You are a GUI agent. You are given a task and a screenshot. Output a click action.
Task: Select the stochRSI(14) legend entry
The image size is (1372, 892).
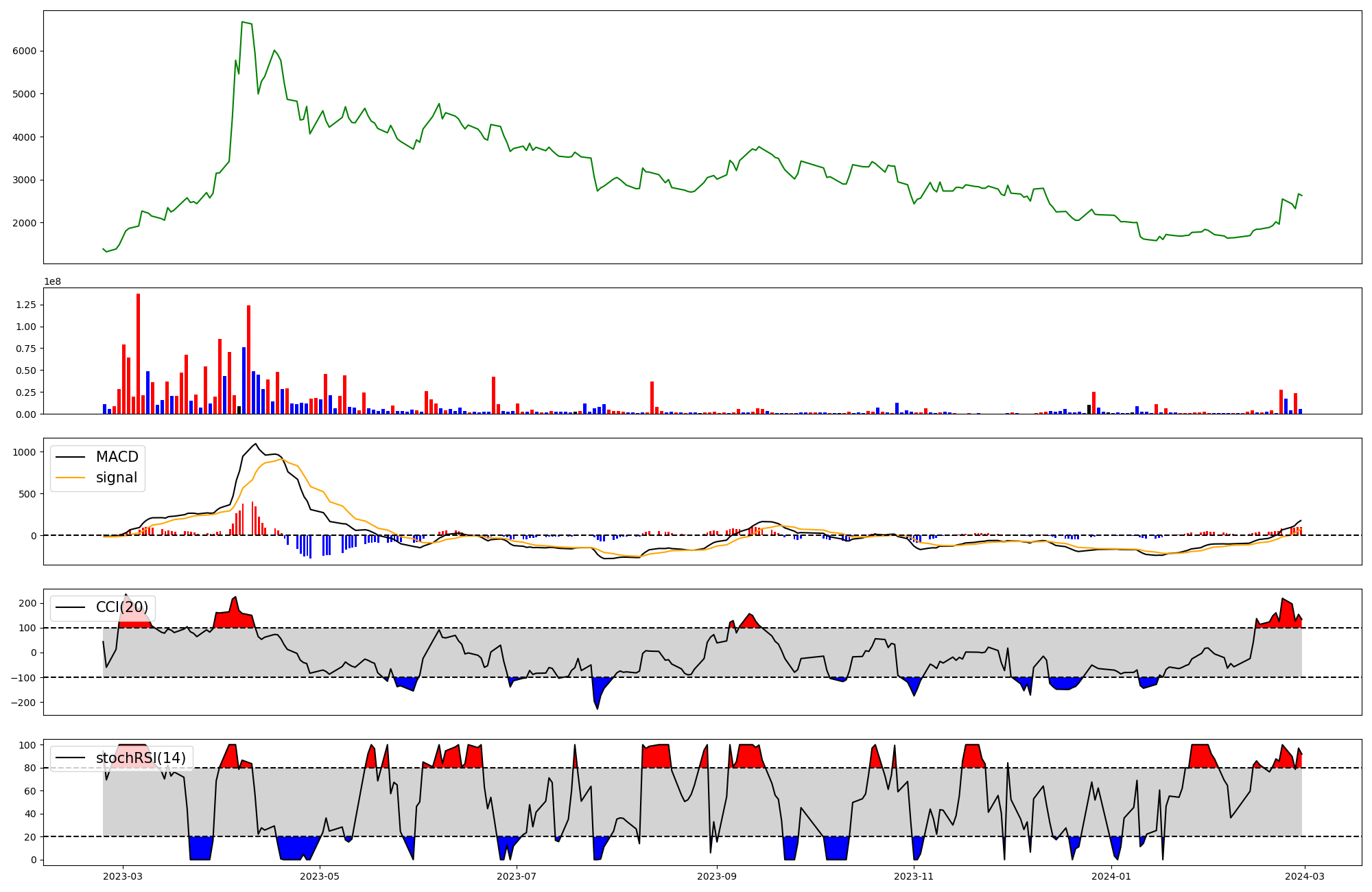coord(140,758)
